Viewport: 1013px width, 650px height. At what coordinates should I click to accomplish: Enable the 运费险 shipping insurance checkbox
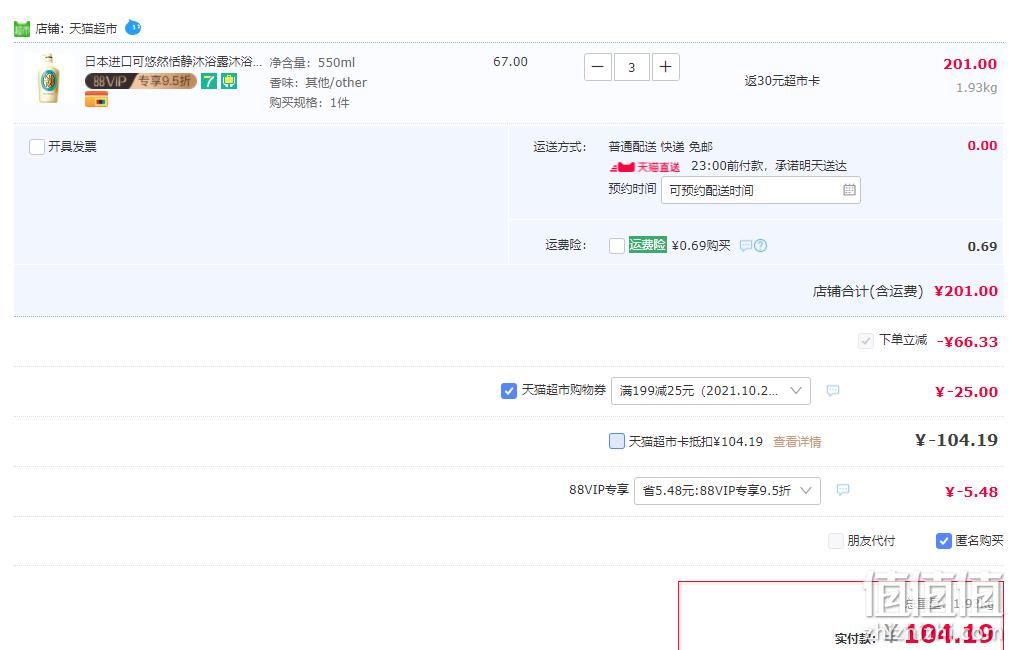617,246
